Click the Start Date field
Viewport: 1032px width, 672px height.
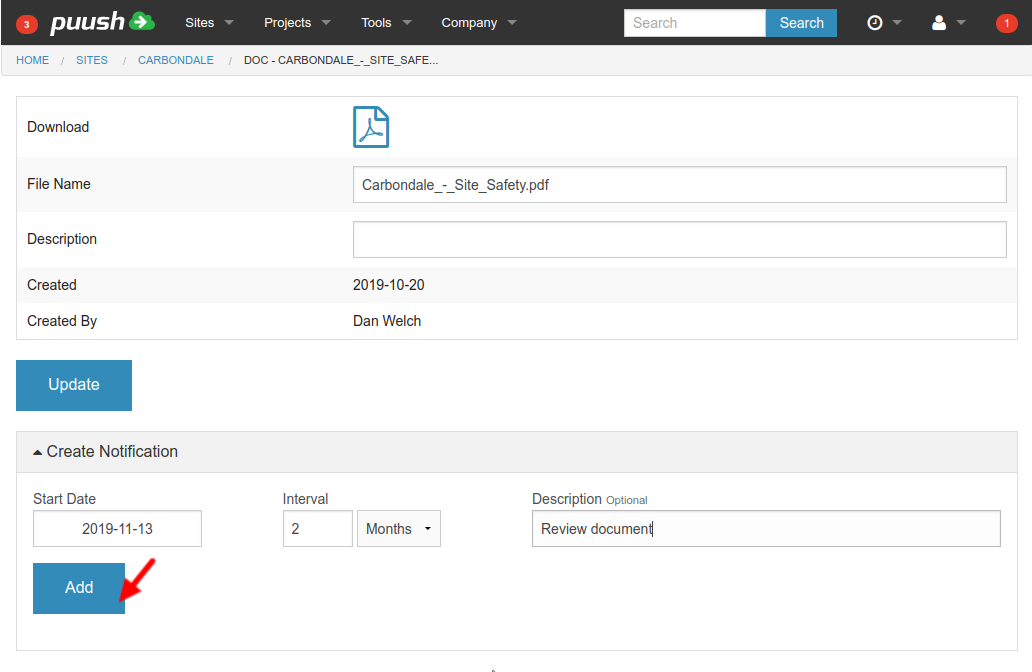coord(117,529)
